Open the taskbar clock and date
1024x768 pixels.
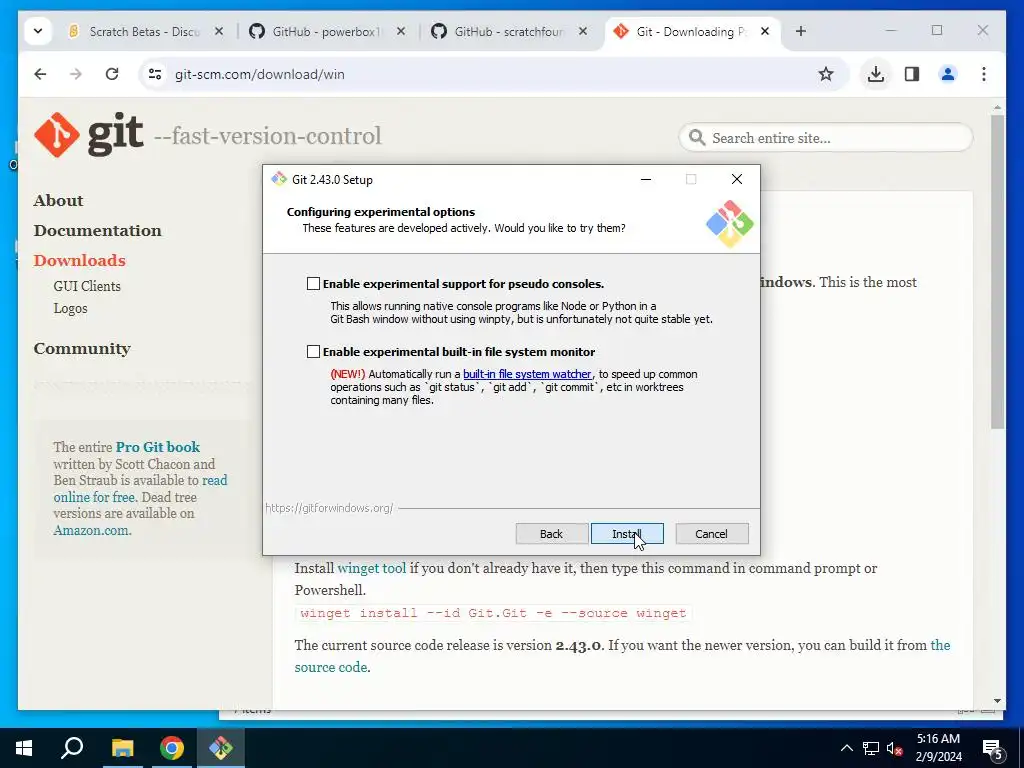[x=938, y=748]
